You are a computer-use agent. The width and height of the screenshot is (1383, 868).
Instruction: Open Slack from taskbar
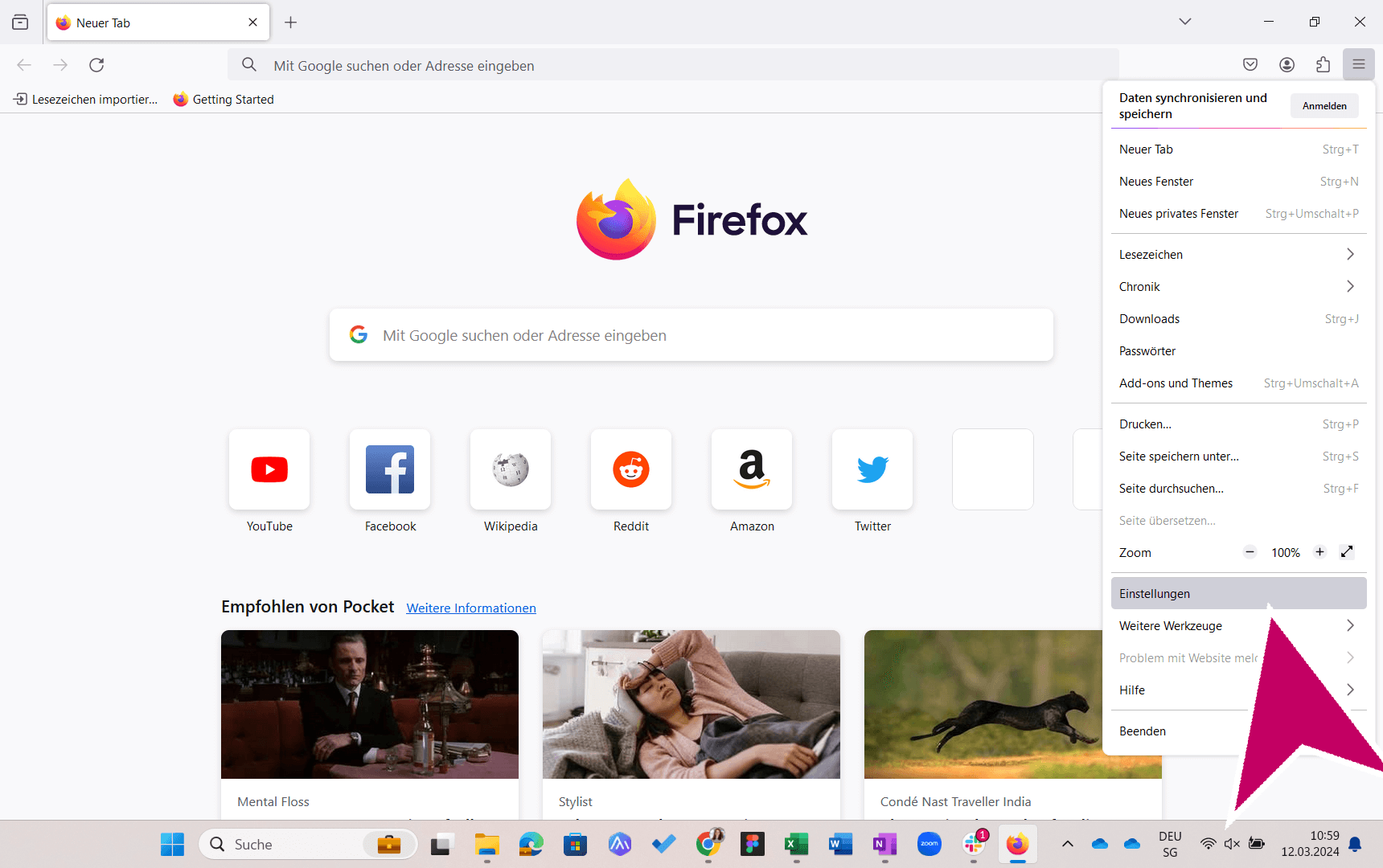(973, 844)
